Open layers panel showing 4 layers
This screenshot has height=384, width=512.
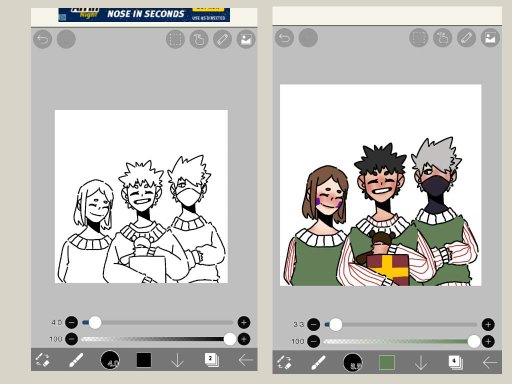pos(455,362)
